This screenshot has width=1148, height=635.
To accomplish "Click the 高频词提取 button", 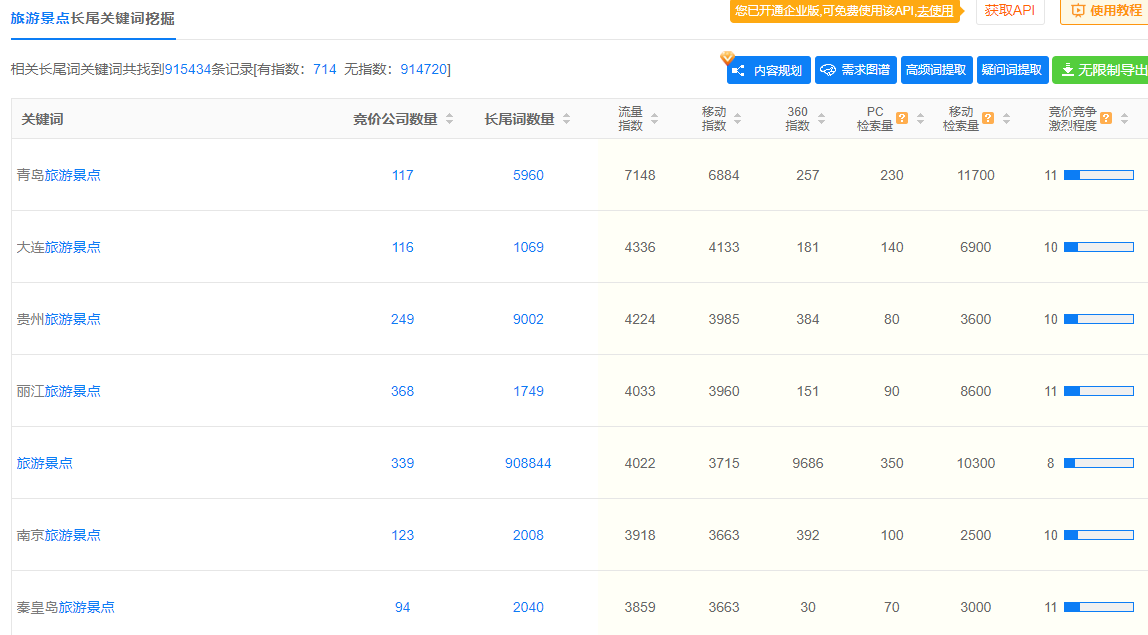I will point(936,70).
